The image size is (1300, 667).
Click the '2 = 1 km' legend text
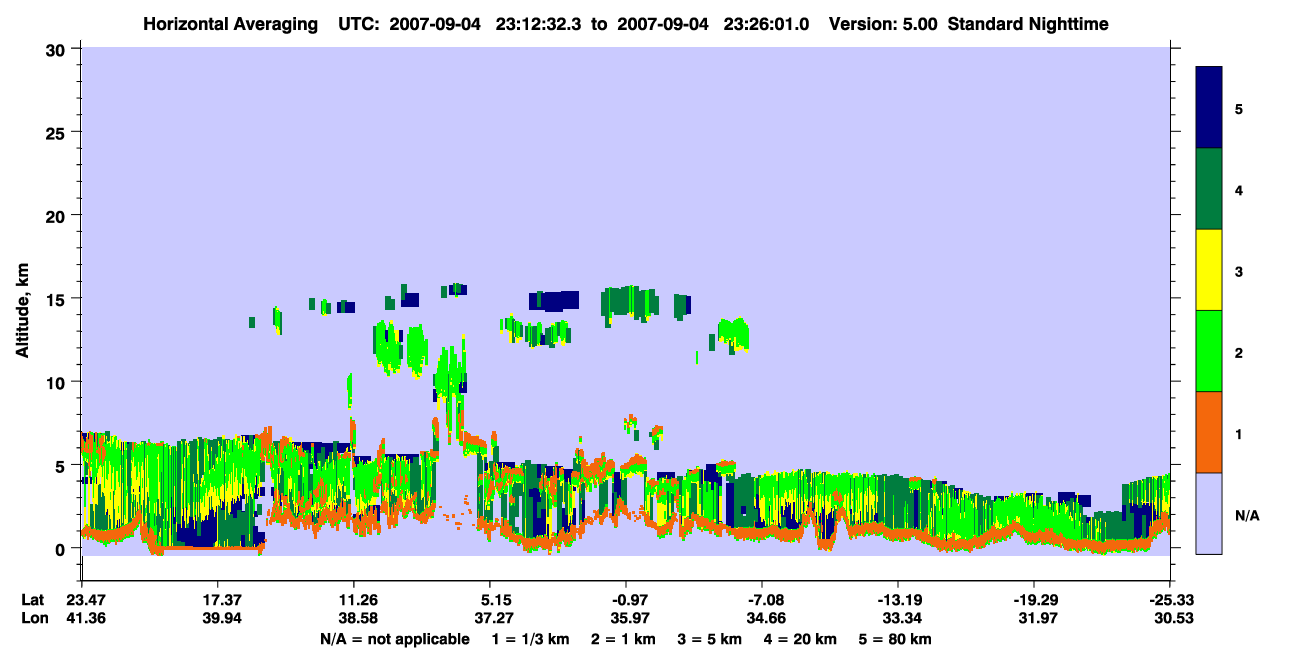(623, 639)
